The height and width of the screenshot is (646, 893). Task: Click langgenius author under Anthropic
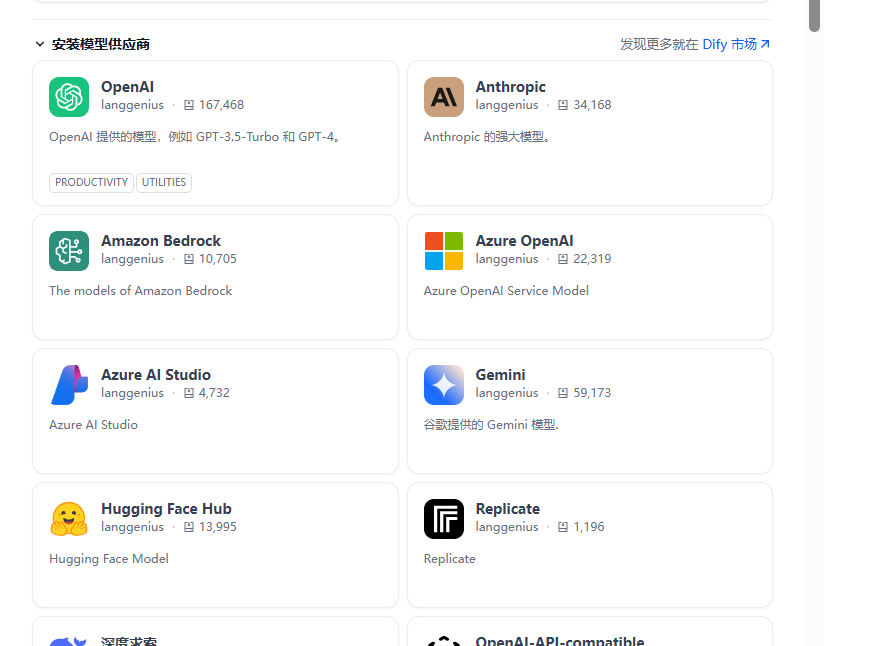pos(507,105)
